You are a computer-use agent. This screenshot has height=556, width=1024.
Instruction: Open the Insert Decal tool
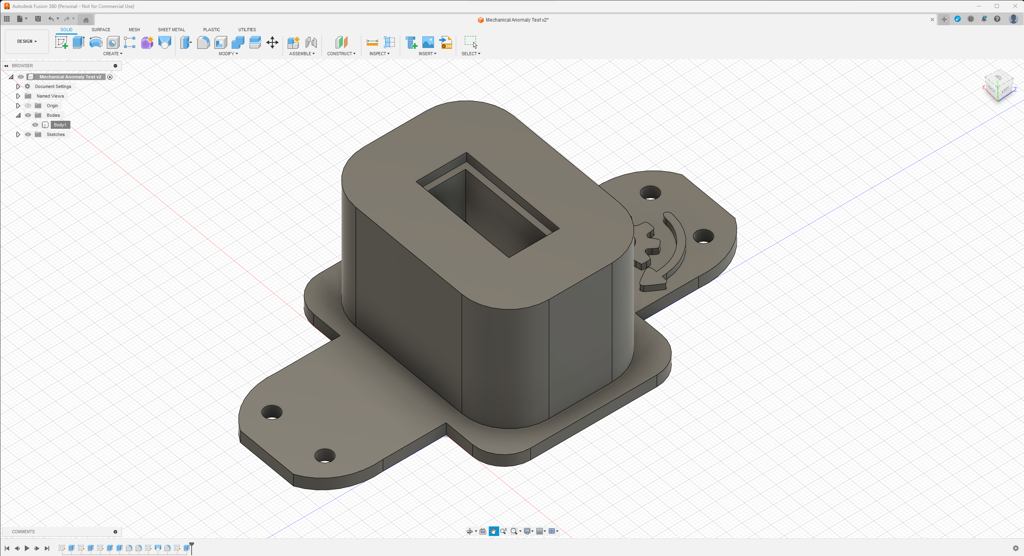tap(428, 42)
